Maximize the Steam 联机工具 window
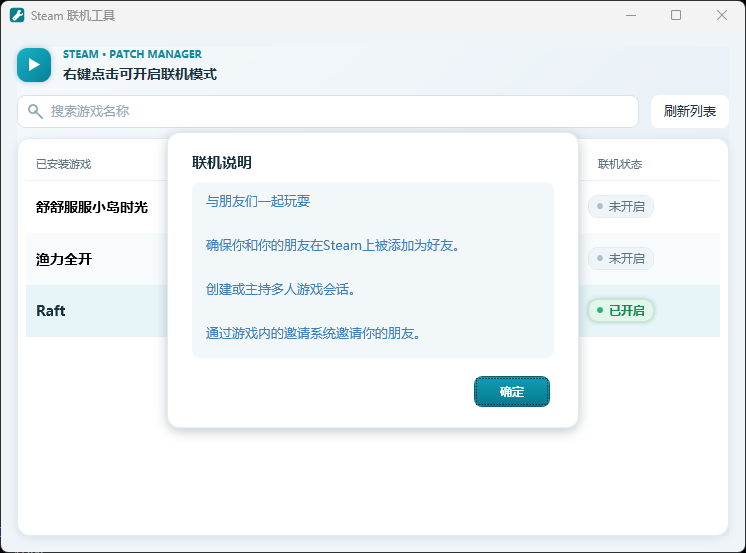This screenshot has width=746, height=553. point(676,15)
